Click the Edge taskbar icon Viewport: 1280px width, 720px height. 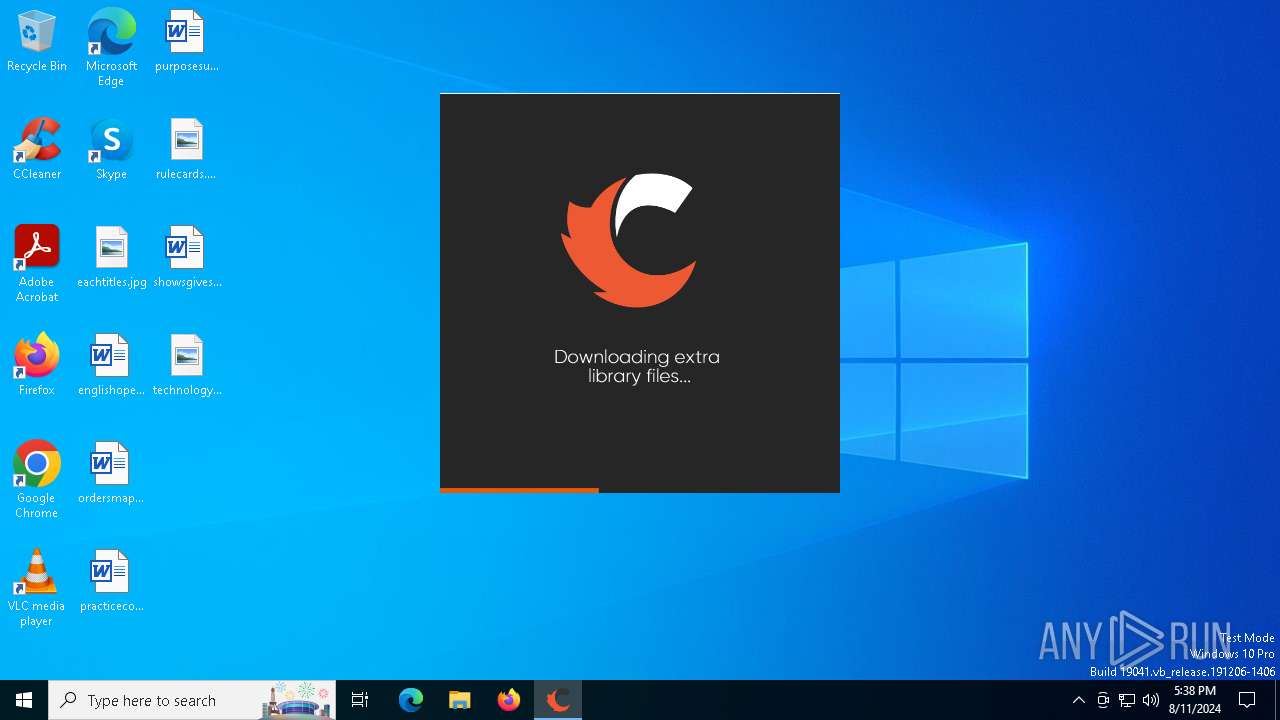pos(411,700)
